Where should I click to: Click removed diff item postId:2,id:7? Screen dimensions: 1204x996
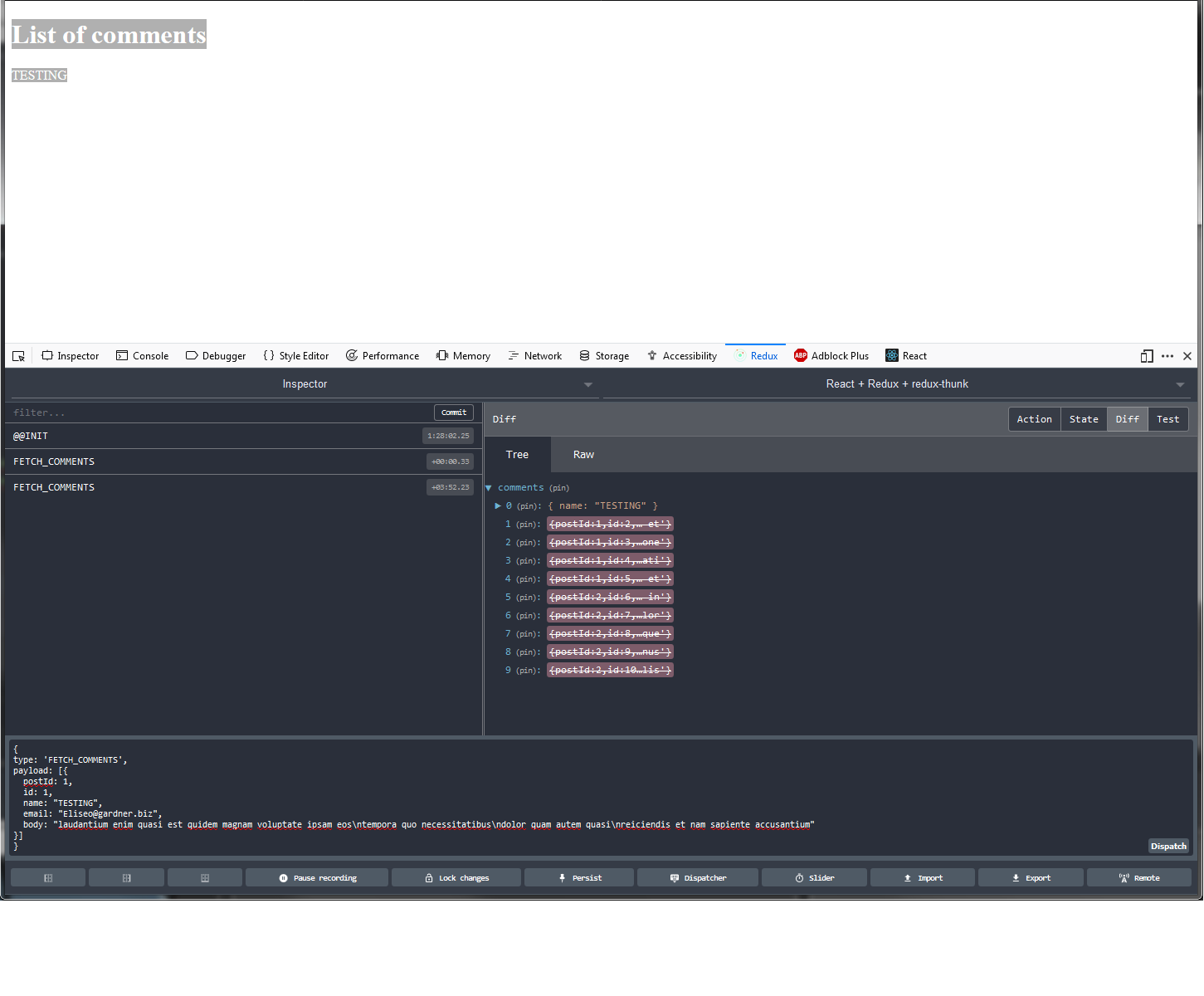[x=610, y=615]
